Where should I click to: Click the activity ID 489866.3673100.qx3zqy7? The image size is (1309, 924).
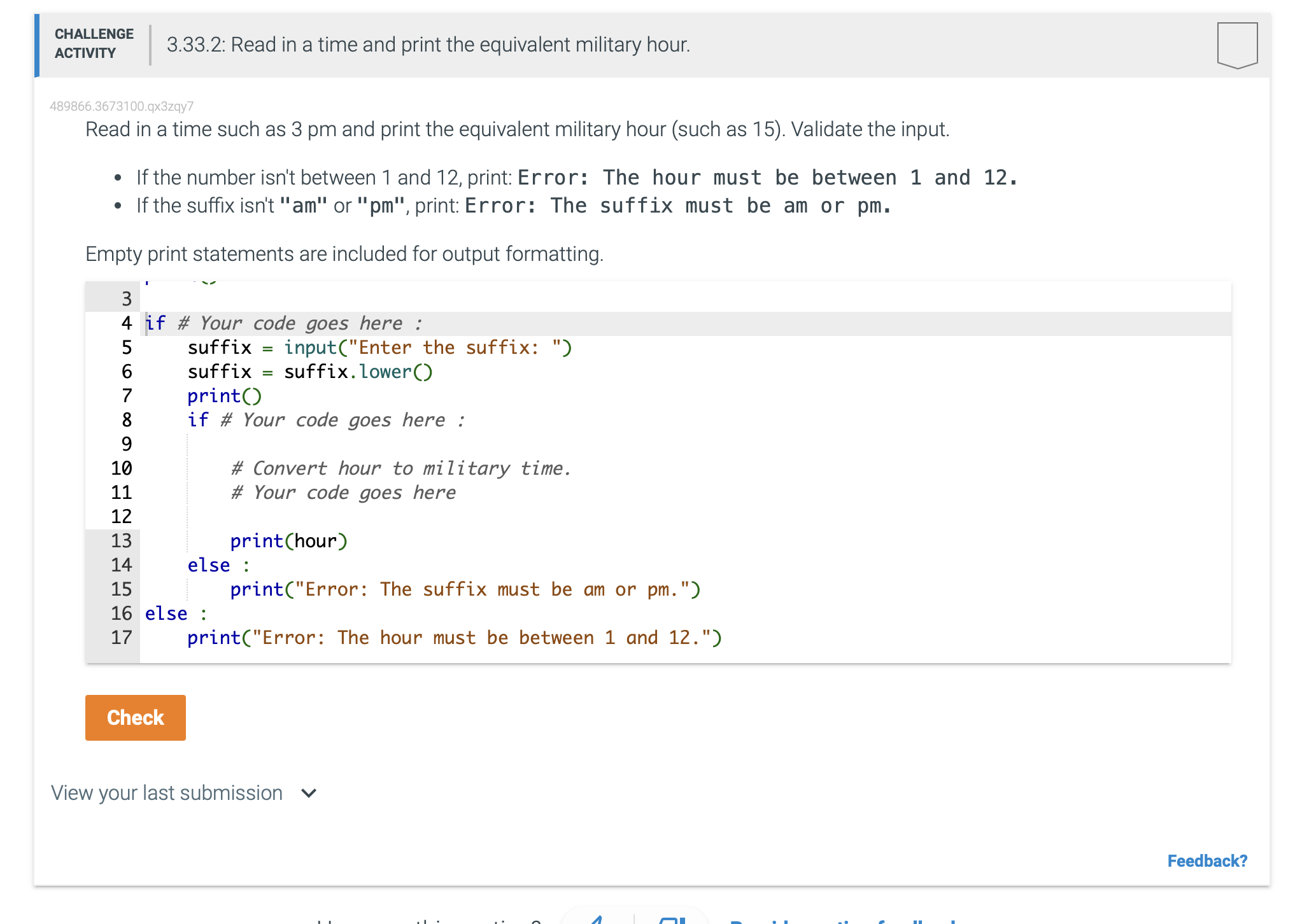[122, 107]
